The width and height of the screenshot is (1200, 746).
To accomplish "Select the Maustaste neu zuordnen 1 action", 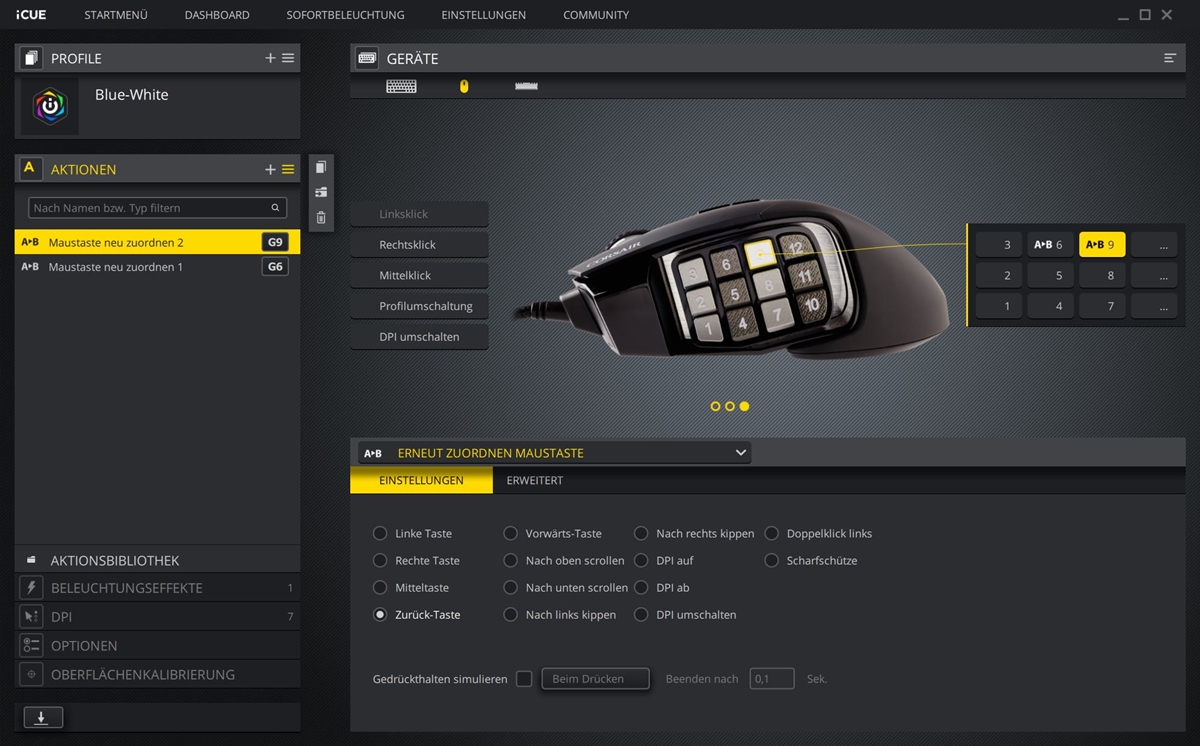I will [x=158, y=267].
